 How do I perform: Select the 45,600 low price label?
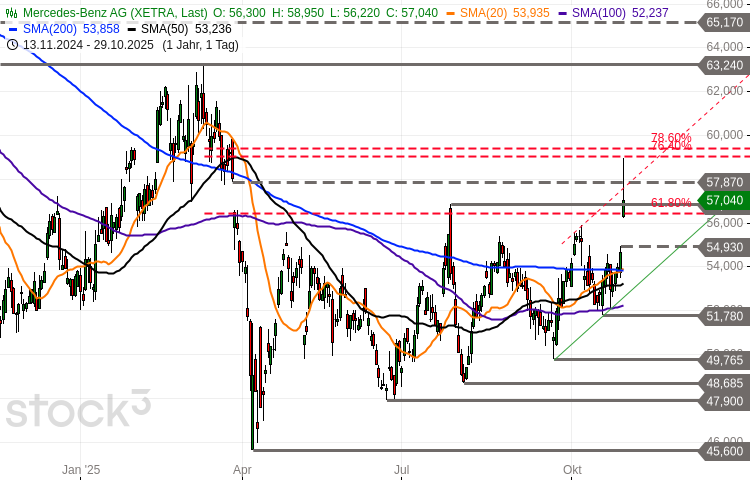pyautogui.click(x=725, y=451)
